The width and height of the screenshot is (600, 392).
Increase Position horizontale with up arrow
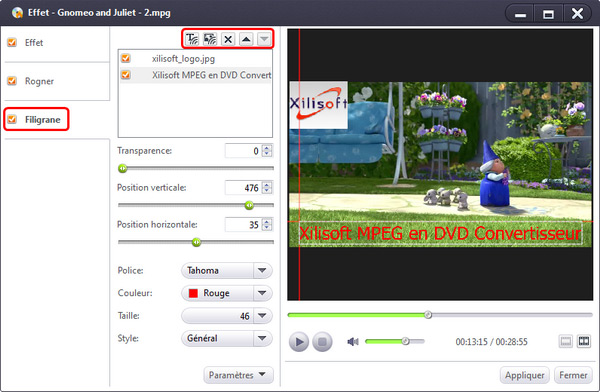point(267,221)
